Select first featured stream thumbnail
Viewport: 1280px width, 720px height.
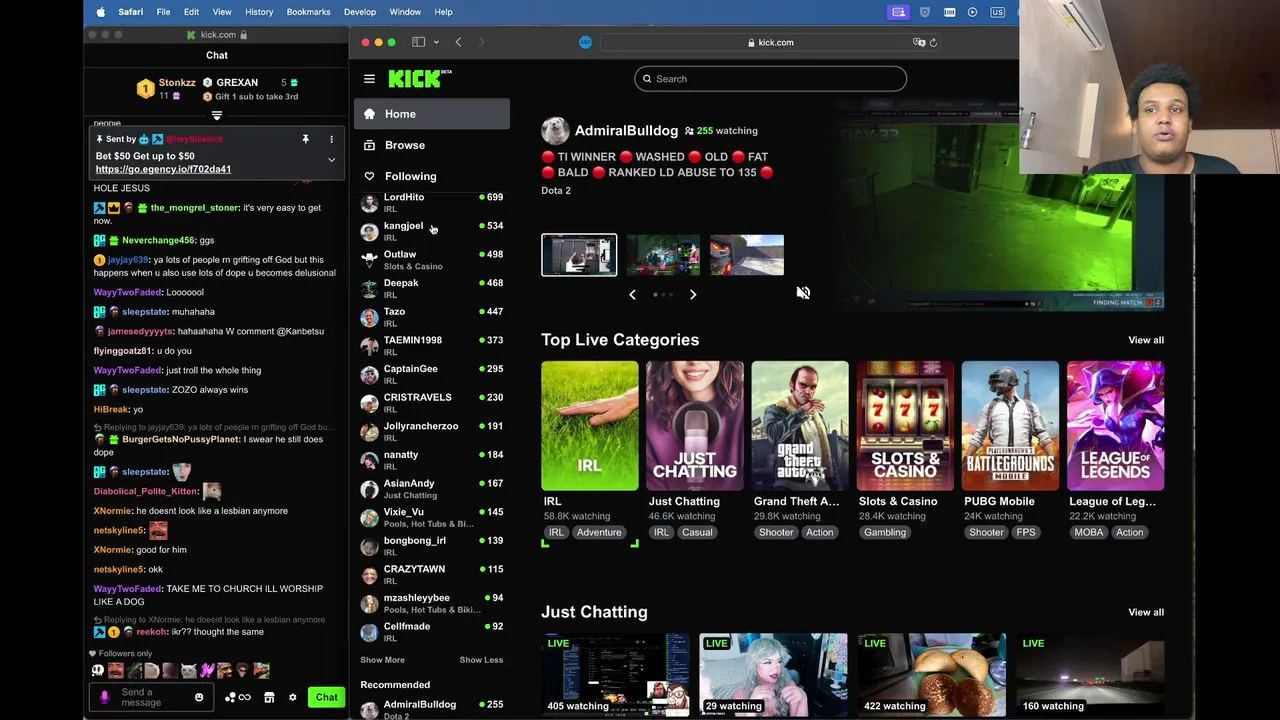pos(579,255)
